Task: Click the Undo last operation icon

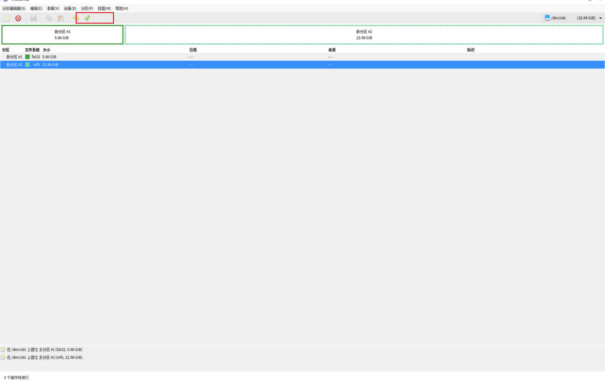Action: tap(76, 18)
